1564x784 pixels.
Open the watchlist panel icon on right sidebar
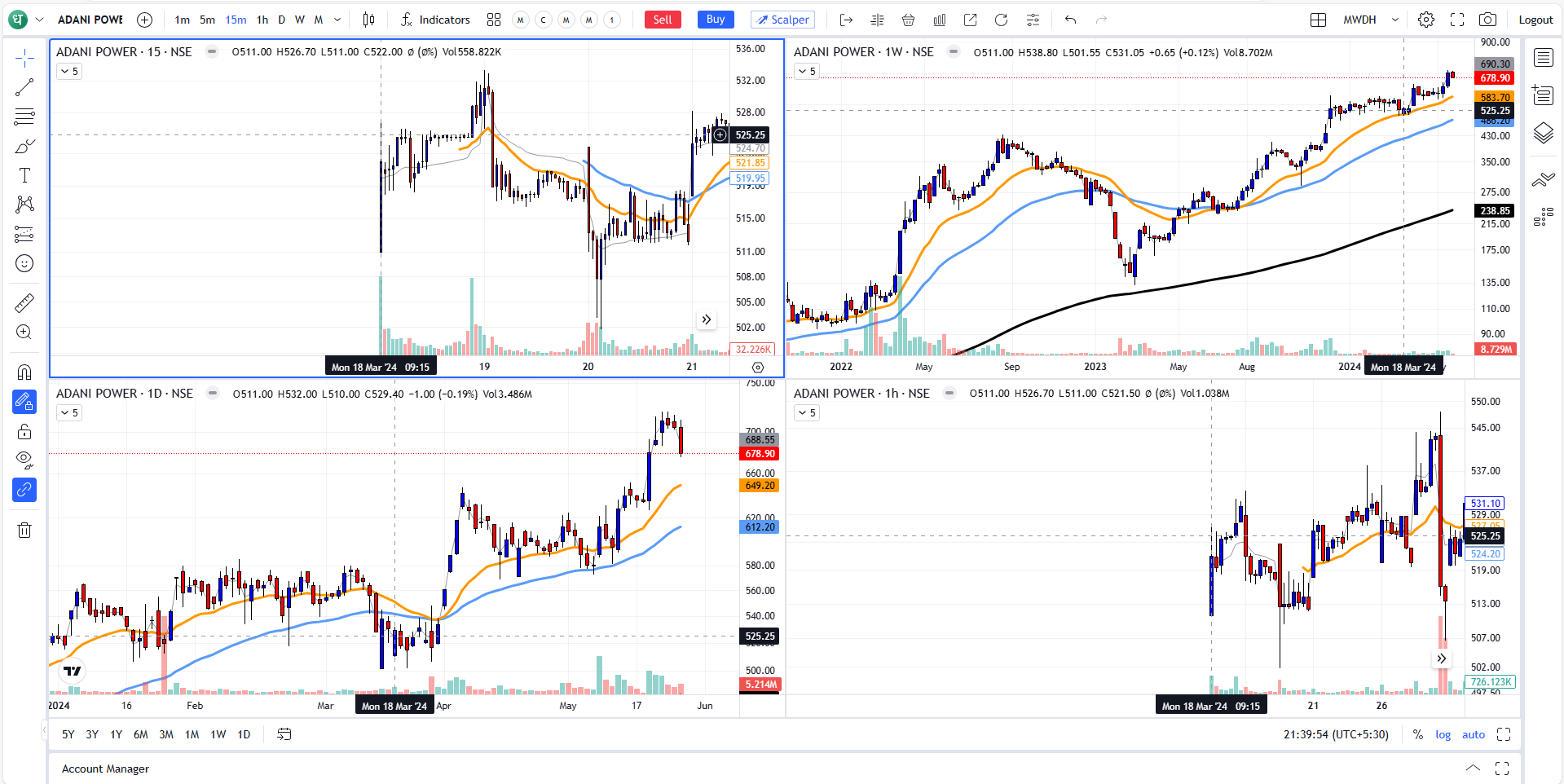(1543, 57)
